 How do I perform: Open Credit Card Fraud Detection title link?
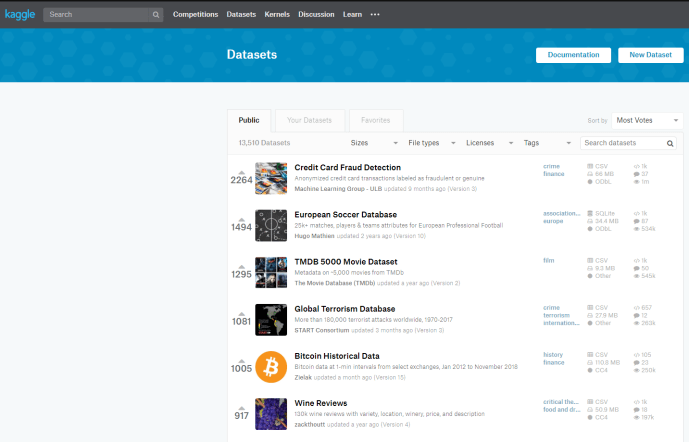[348, 167]
